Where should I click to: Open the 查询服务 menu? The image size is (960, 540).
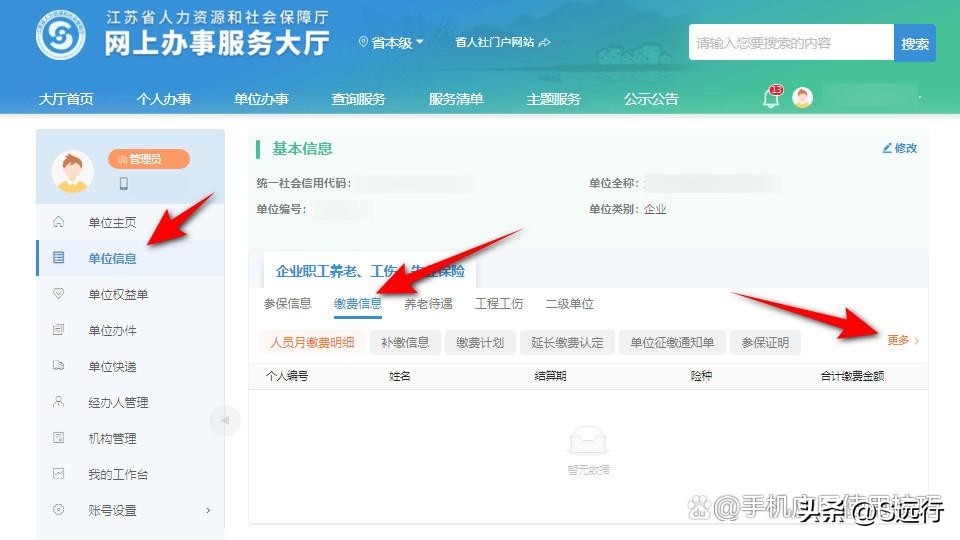358,99
